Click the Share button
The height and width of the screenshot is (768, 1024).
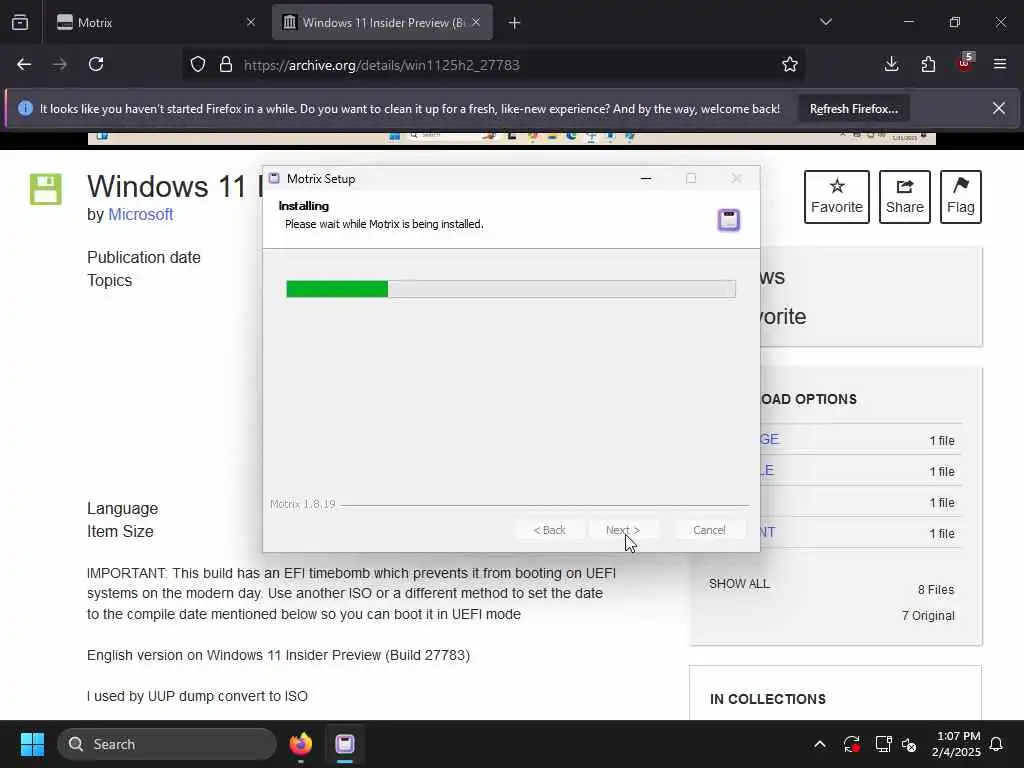coord(904,197)
